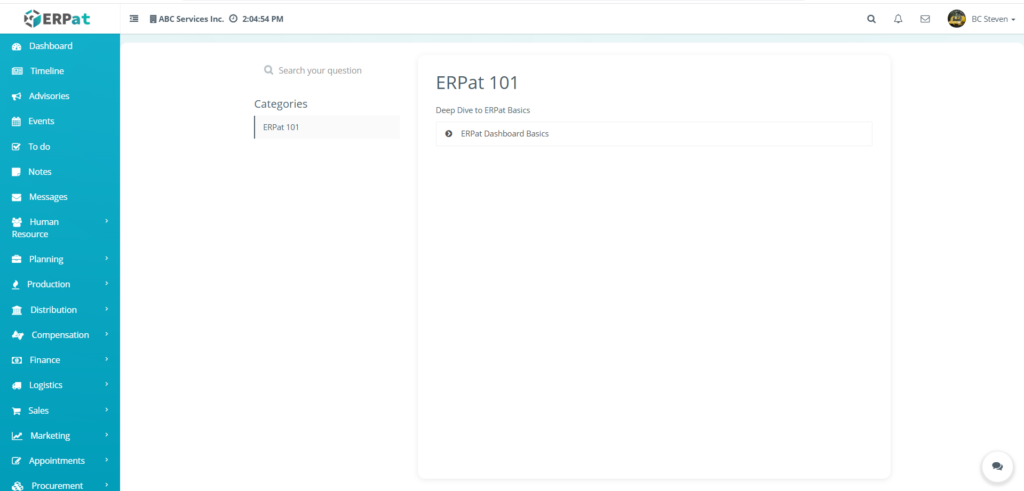Expand the Production submenu arrow
This screenshot has width=1024, height=491.
106,284
